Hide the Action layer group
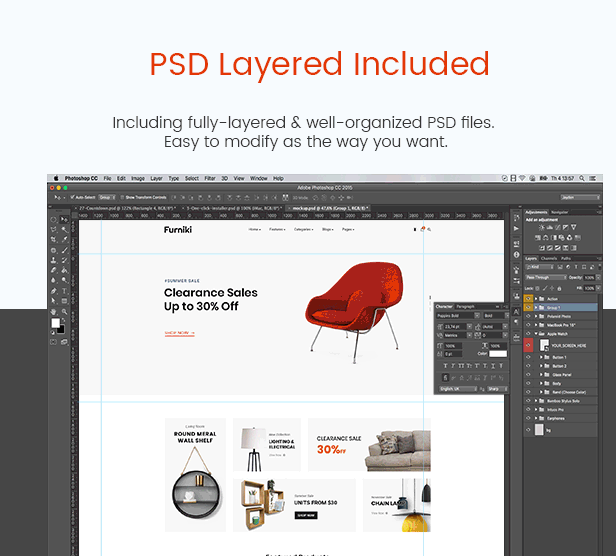 tap(528, 299)
